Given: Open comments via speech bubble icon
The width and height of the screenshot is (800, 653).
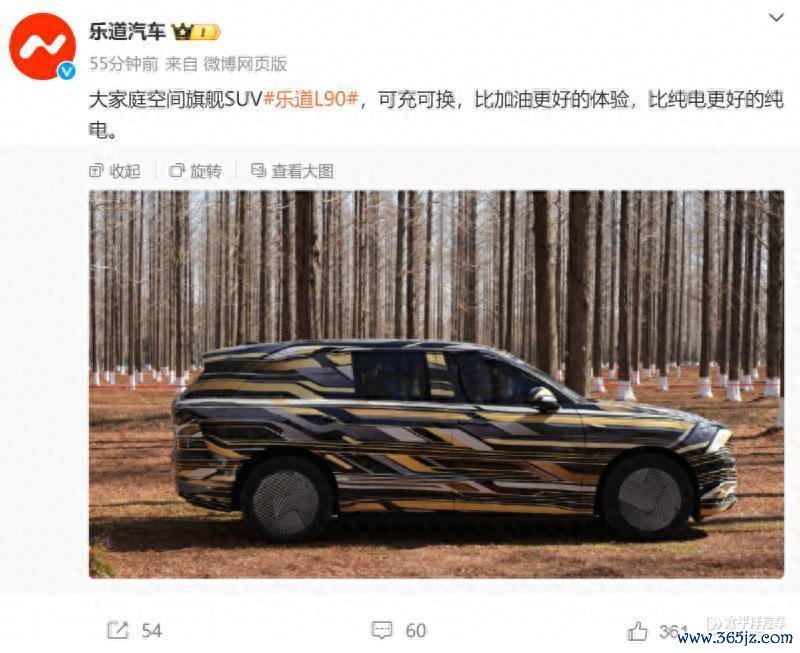Looking at the screenshot, I should (382, 631).
